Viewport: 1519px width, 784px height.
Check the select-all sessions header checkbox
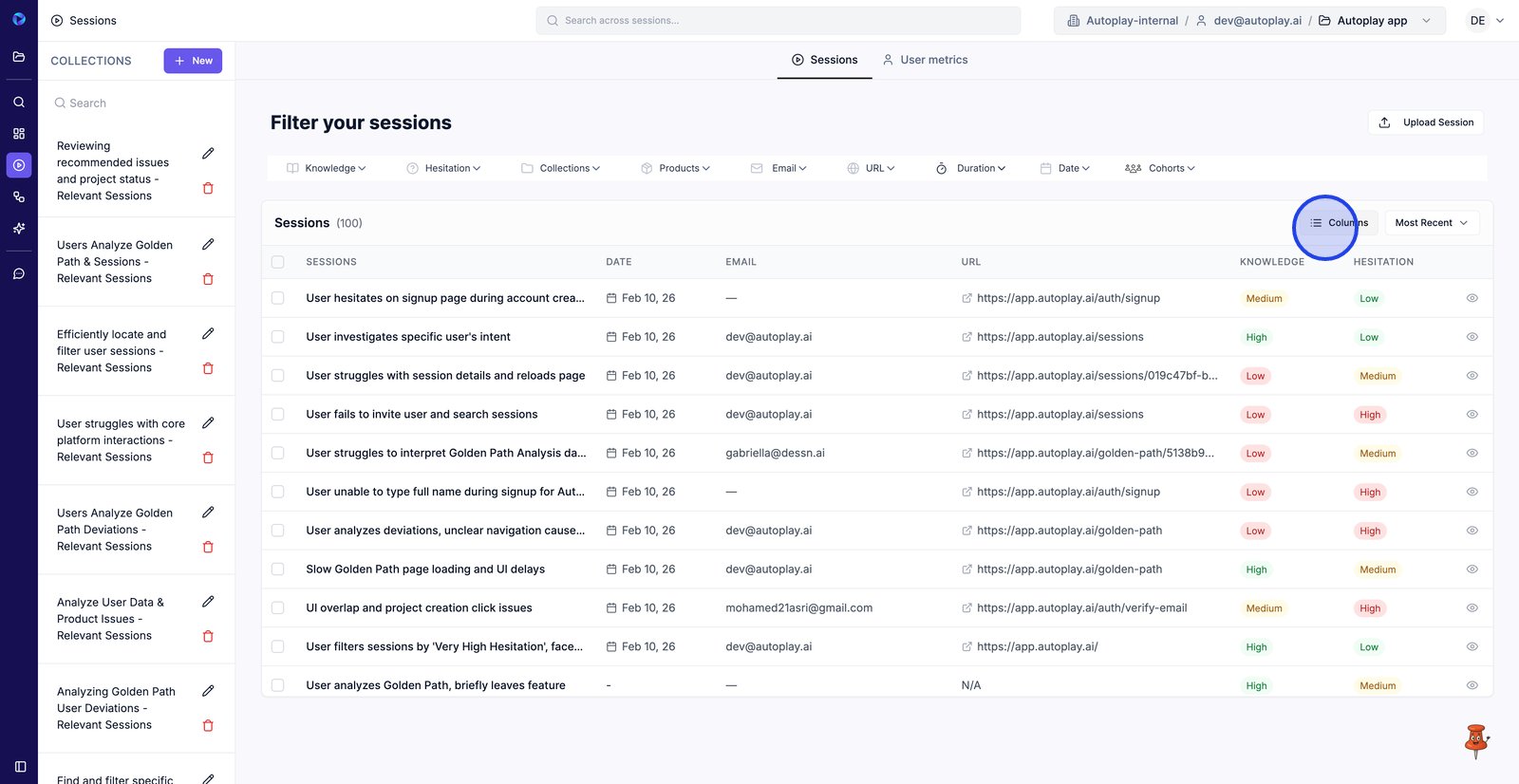278,262
